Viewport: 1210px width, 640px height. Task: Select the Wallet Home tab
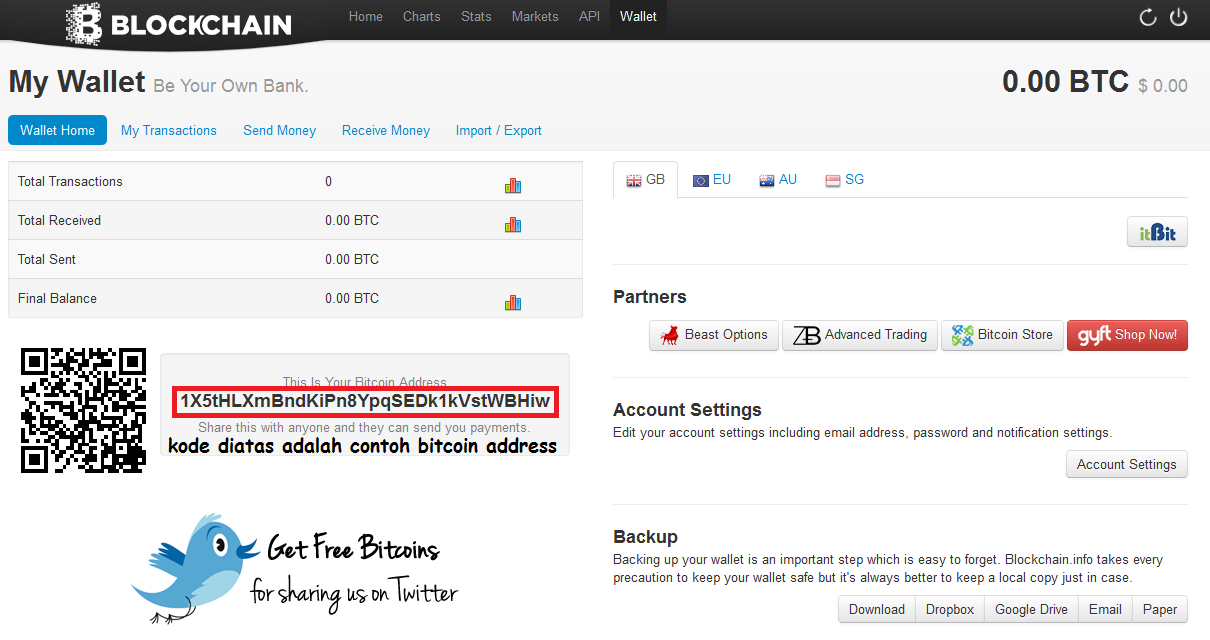(x=57, y=130)
